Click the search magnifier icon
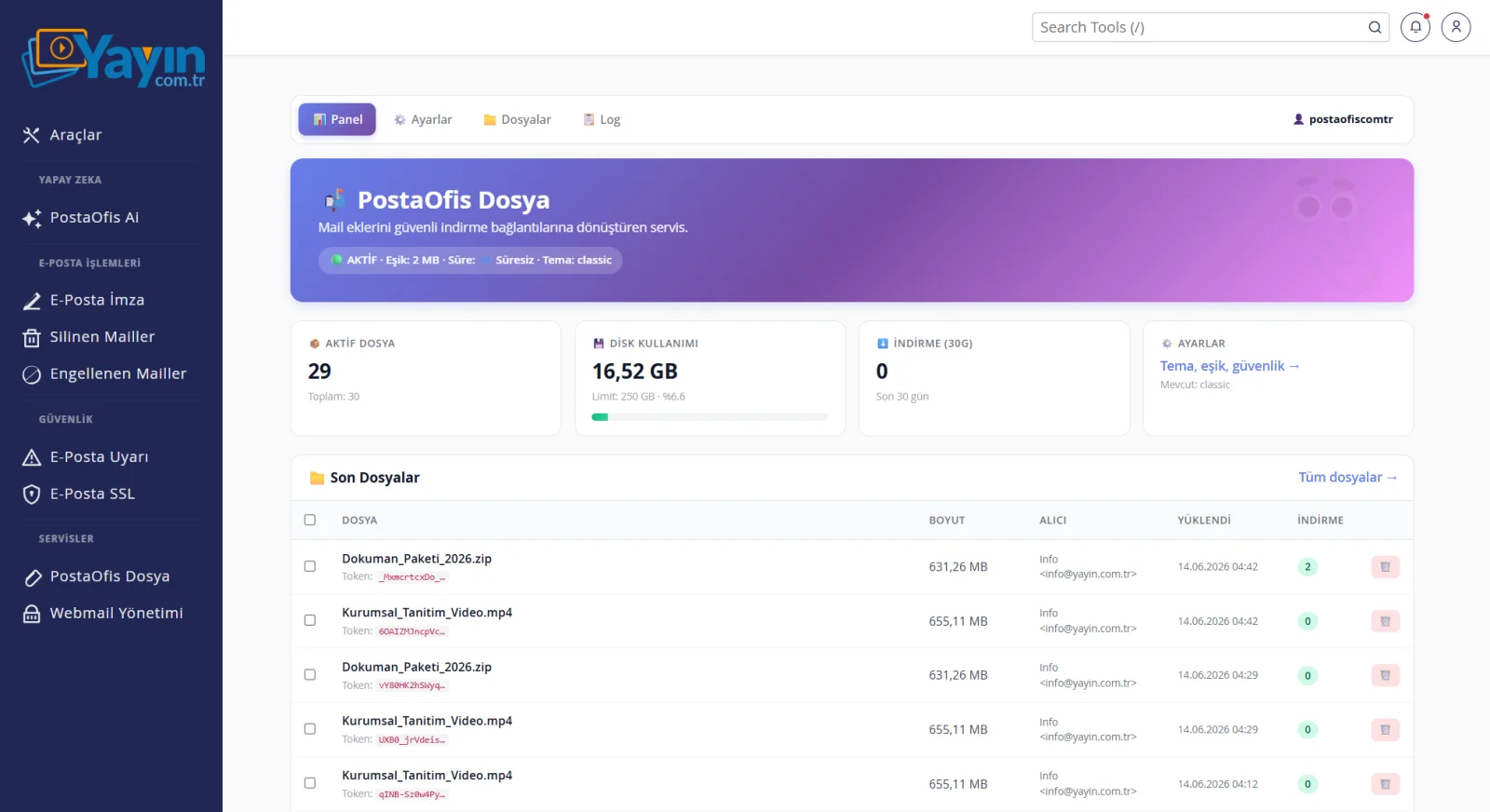The height and width of the screenshot is (812, 1490). tap(1375, 27)
